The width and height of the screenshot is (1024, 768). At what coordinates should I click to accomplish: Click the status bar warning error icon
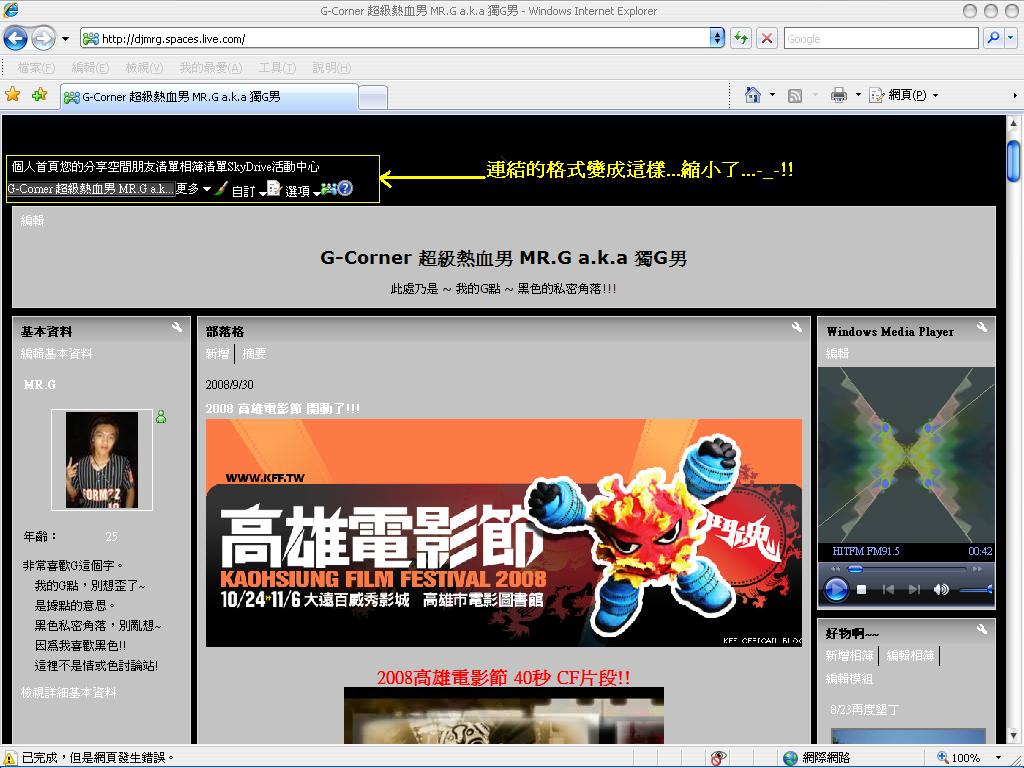10,758
